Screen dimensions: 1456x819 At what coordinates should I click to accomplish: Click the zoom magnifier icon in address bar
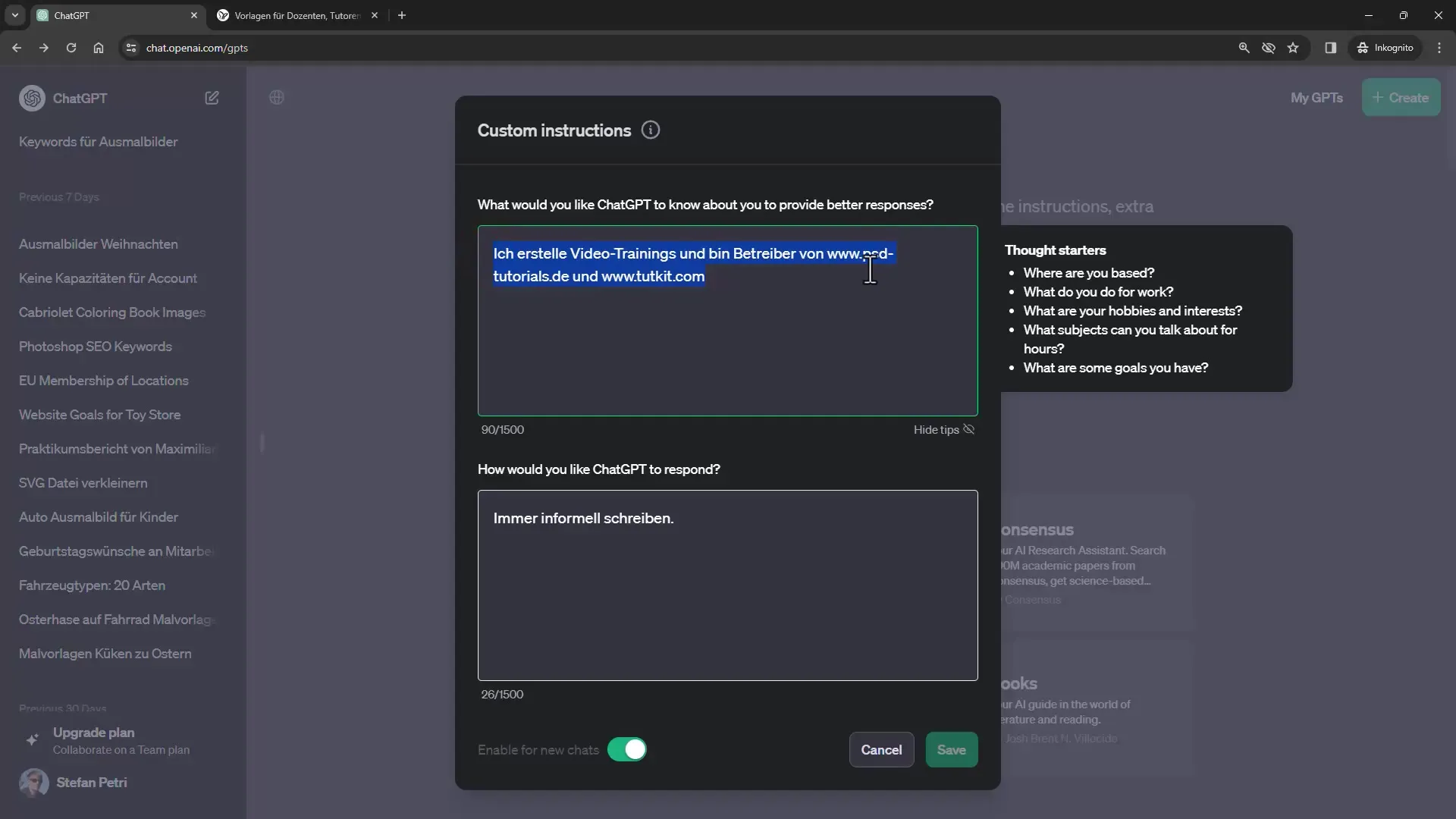(x=1244, y=48)
